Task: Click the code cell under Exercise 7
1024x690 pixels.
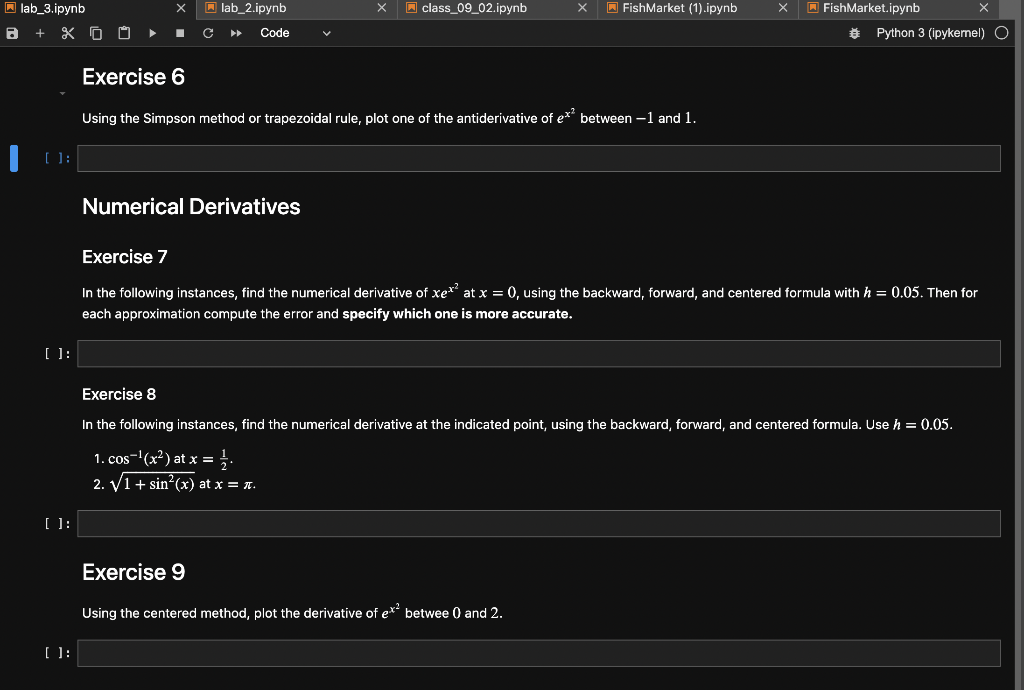Action: click(x=539, y=354)
